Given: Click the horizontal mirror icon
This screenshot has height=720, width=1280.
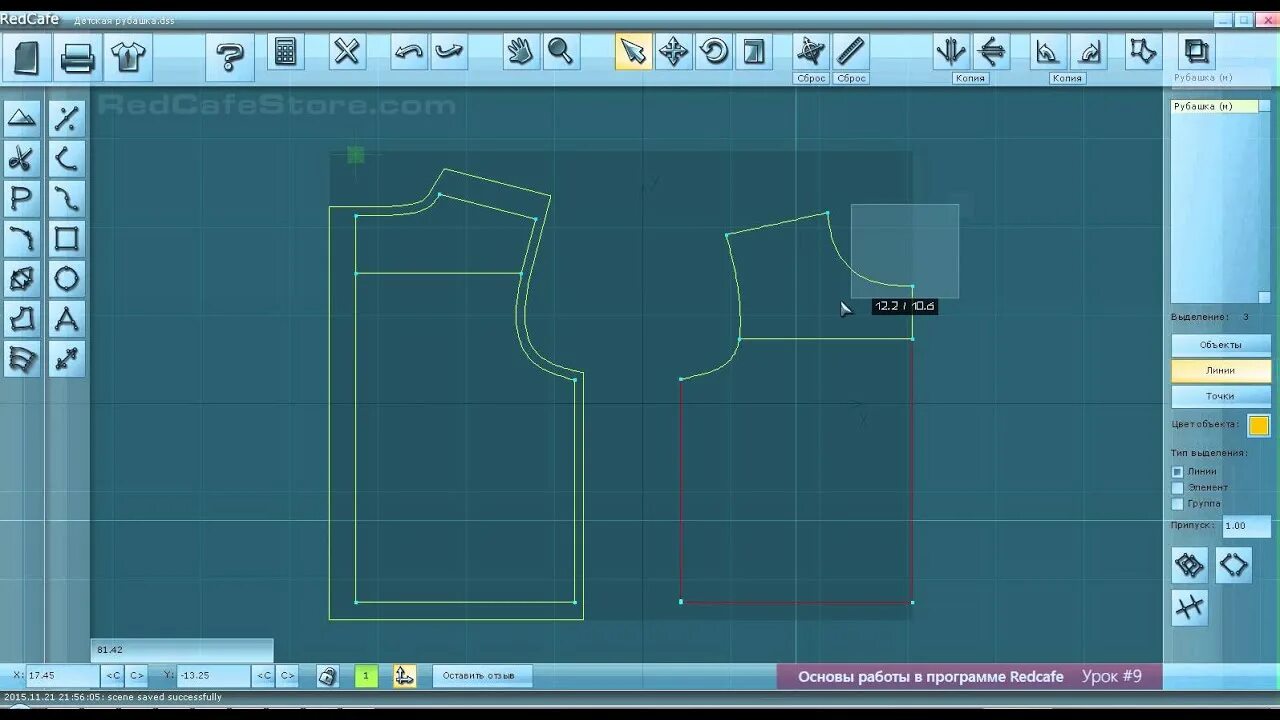Looking at the screenshot, I should 991,52.
